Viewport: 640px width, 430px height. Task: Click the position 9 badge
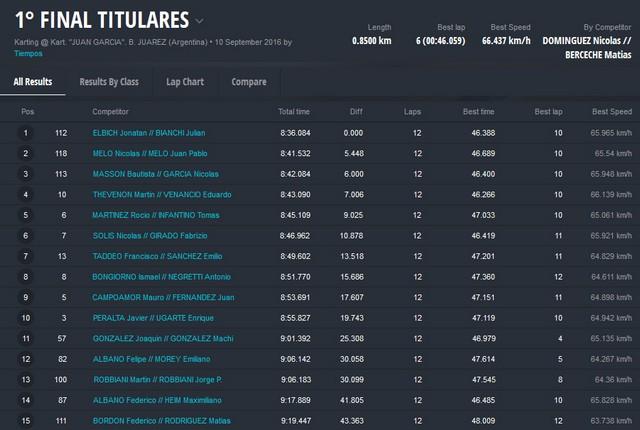[x=26, y=297]
